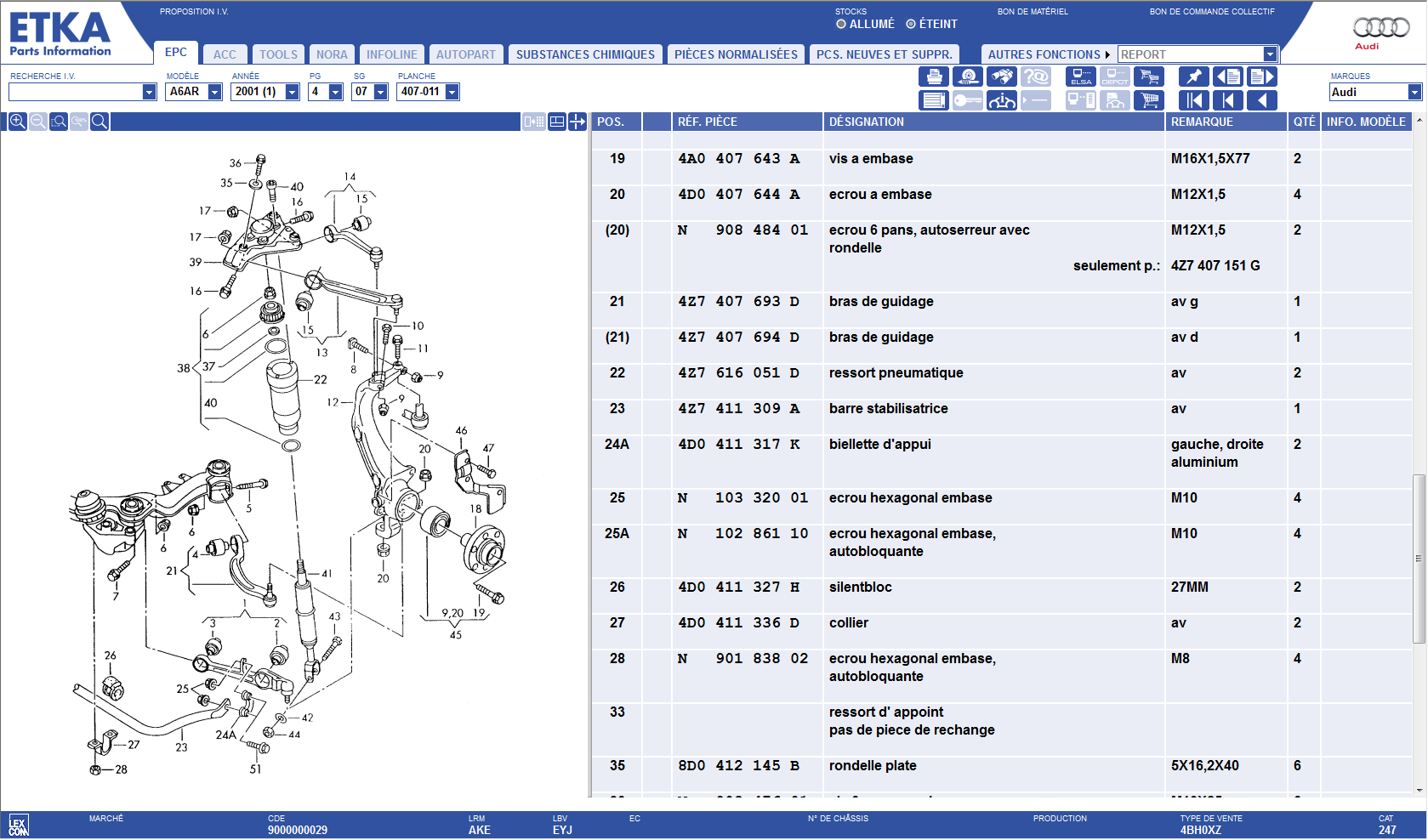1428x840 pixels.
Task: Click the vehicle information car icon
Action: (1001, 100)
